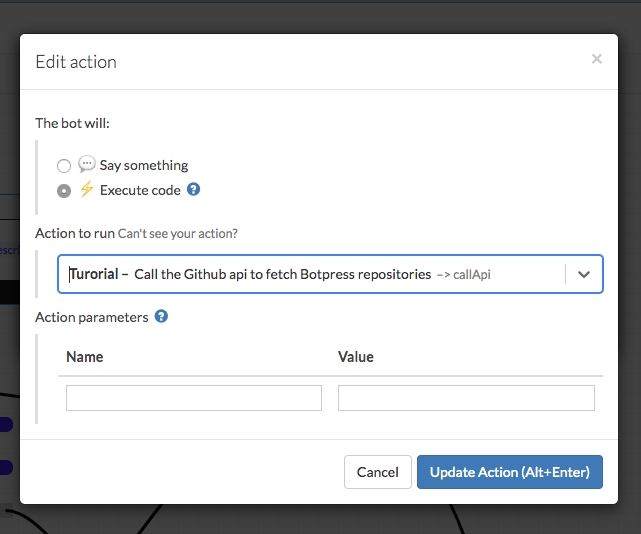Viewport: 641px width, 534px height.
Task: Click the Value column header
Action: (356, 357)
